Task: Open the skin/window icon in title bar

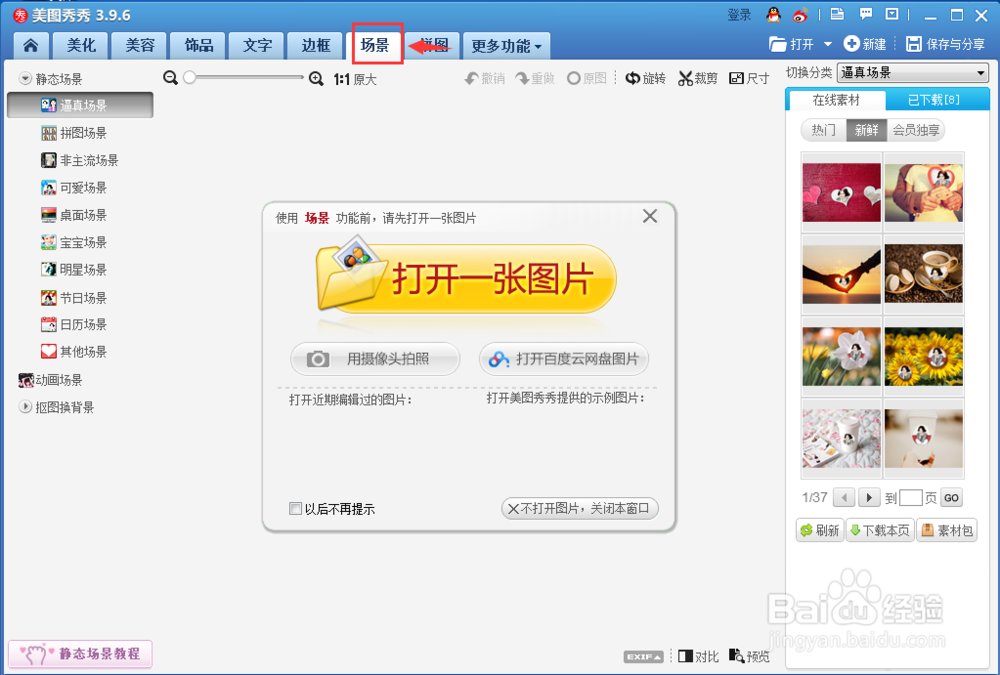Action: pos(837,14)
